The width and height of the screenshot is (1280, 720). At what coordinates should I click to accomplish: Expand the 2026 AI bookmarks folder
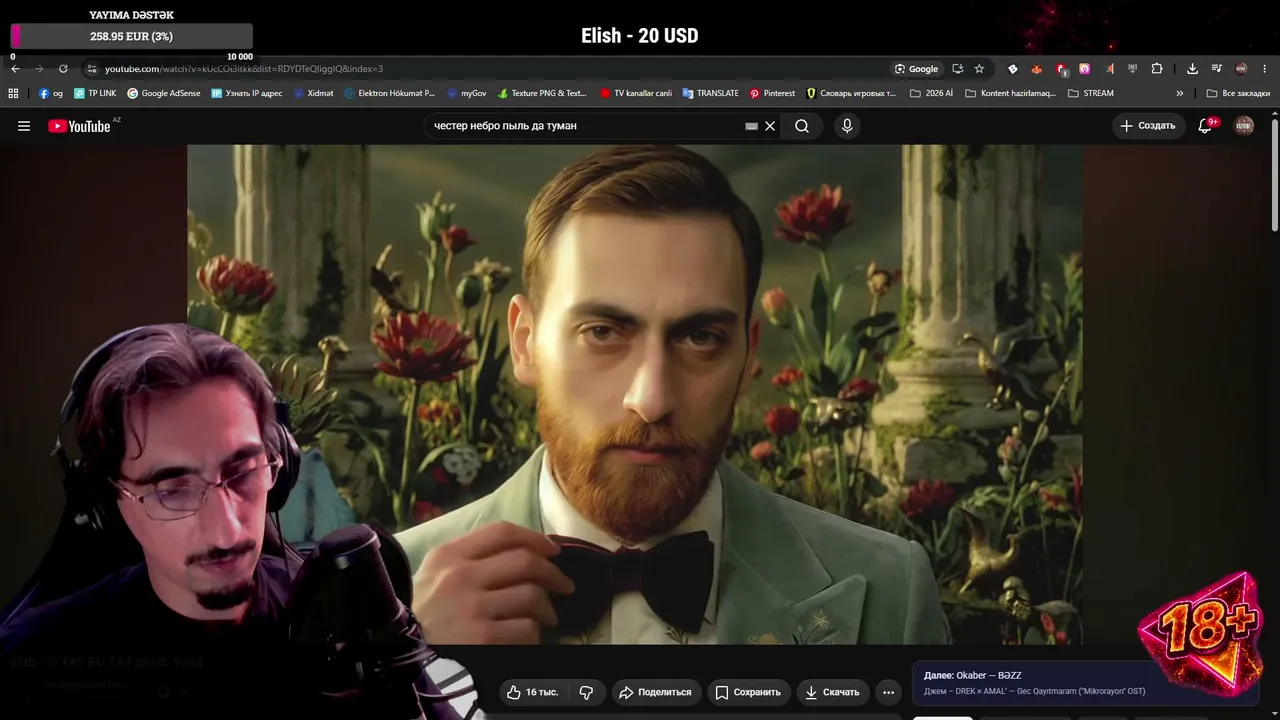[931, 93]
